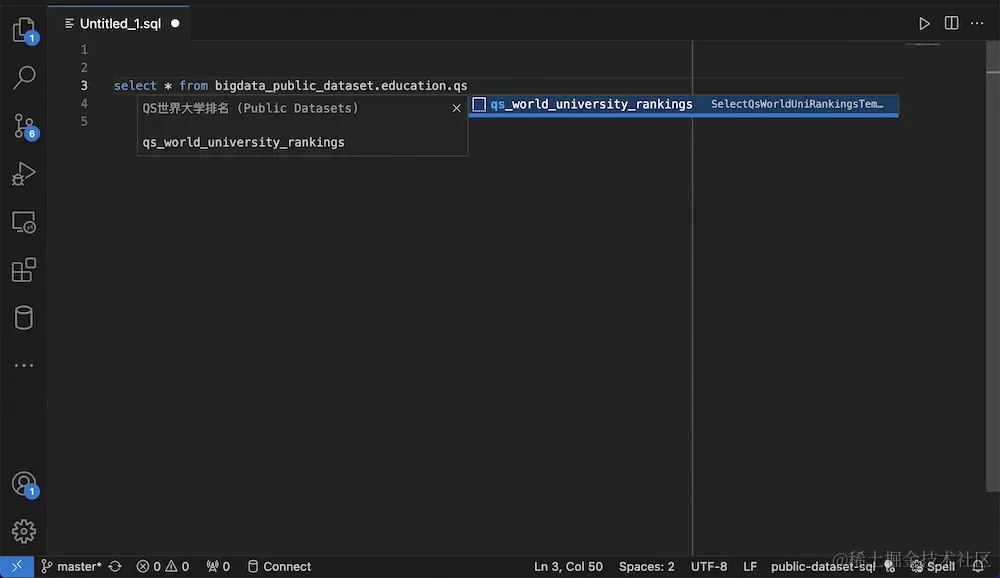
Task: Open notifications bell in status bar
Action: (x=978, y=567)
